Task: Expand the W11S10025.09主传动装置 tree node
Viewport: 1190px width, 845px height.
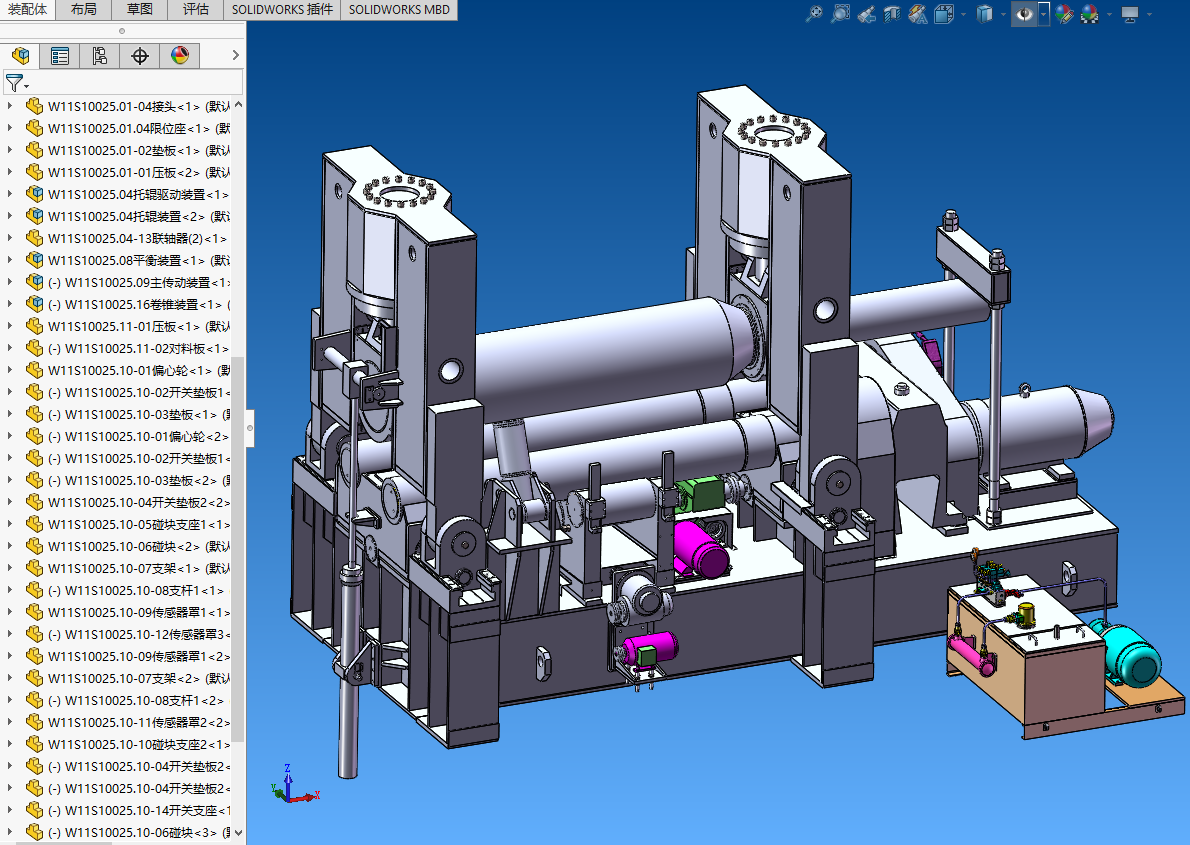Action: click(x=10, y=282)
